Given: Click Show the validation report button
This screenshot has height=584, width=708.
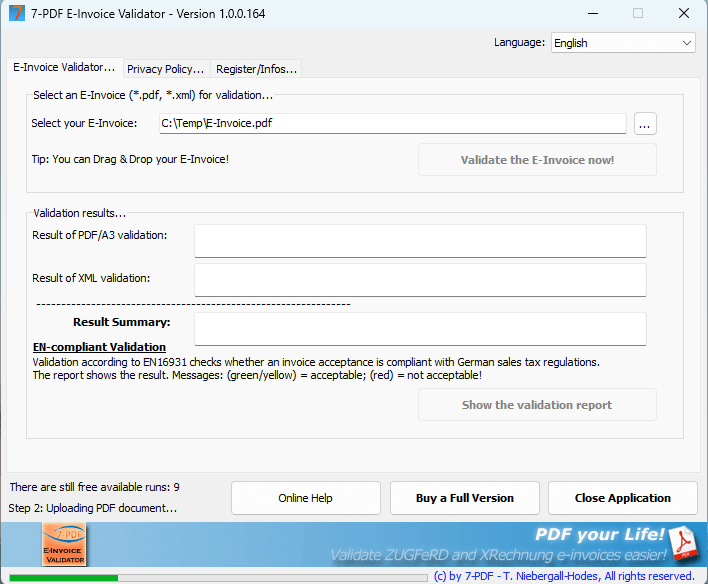Looking at the screenshot, I should click(537, 405).
